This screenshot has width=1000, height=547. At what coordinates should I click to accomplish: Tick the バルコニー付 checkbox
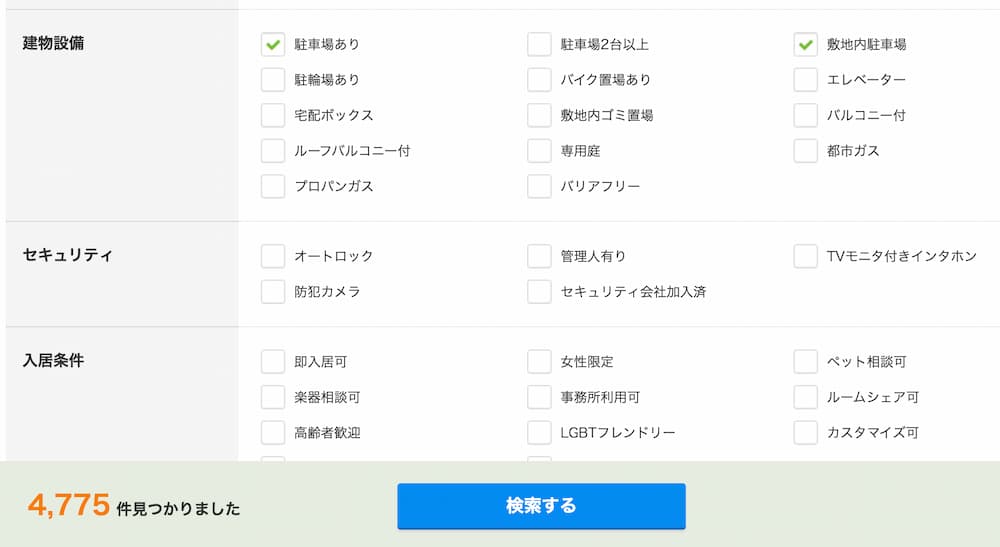coord(806,115)
